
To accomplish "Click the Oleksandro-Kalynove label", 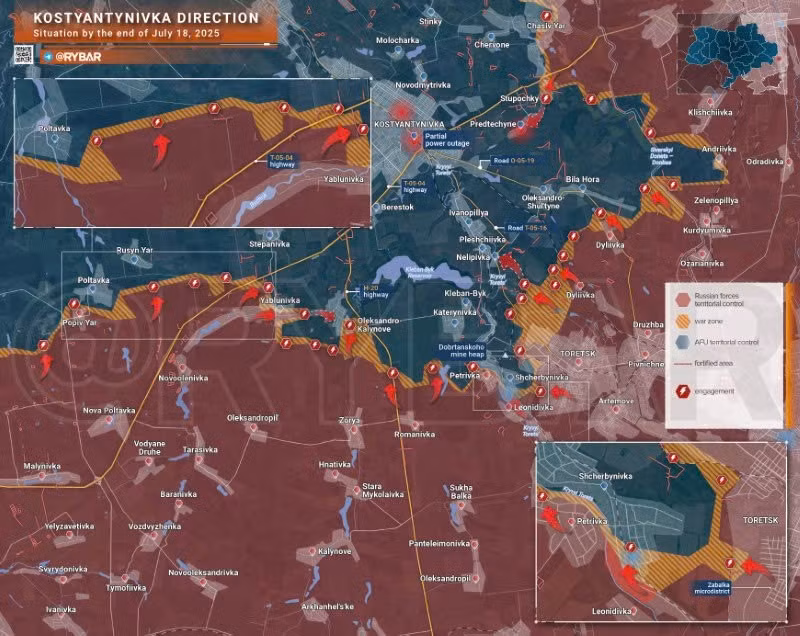I will [x=378, y=325].
